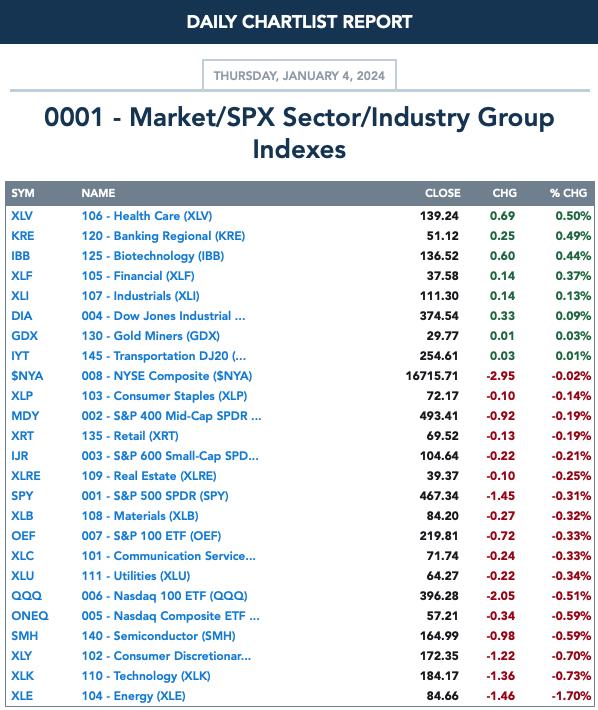Click the SYM column header

point(23,193)
